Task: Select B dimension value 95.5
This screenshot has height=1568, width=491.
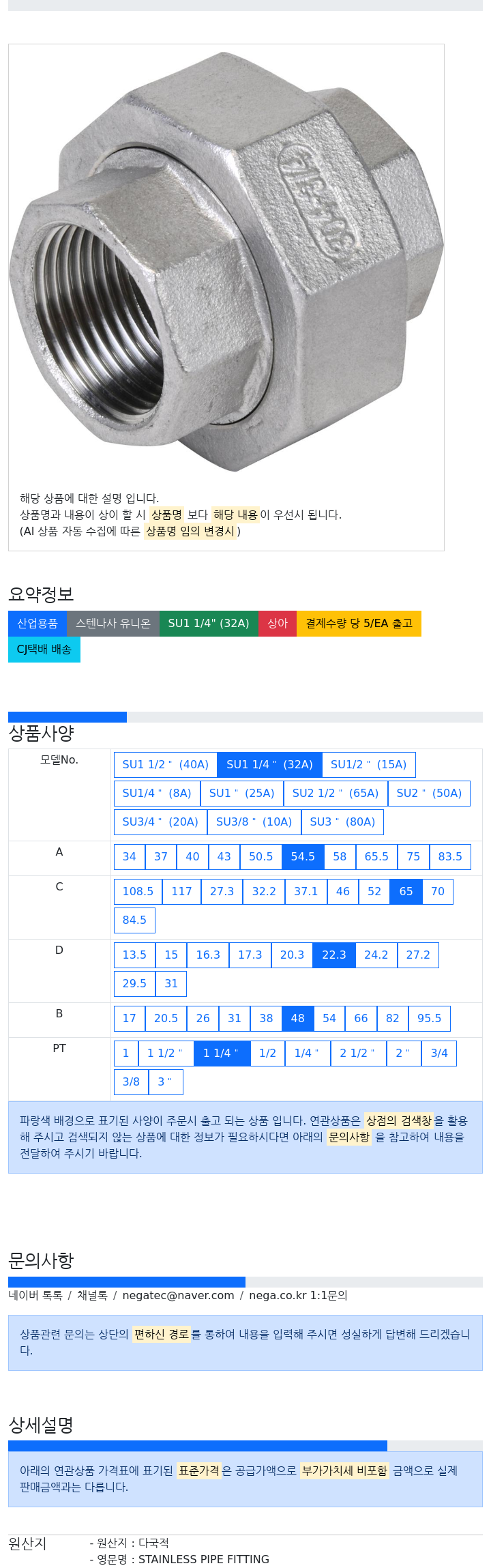Action: 429,1018
